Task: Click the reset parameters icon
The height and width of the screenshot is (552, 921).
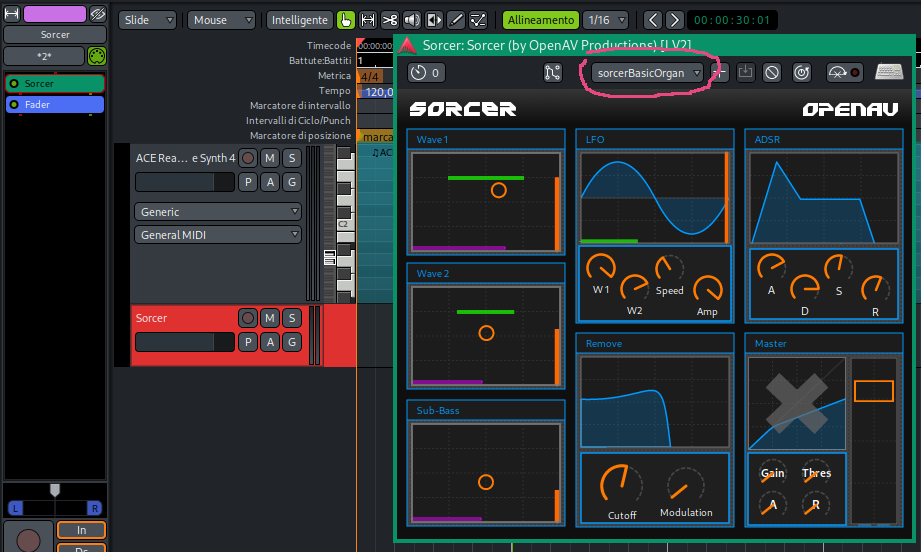Action: [802, 73]
